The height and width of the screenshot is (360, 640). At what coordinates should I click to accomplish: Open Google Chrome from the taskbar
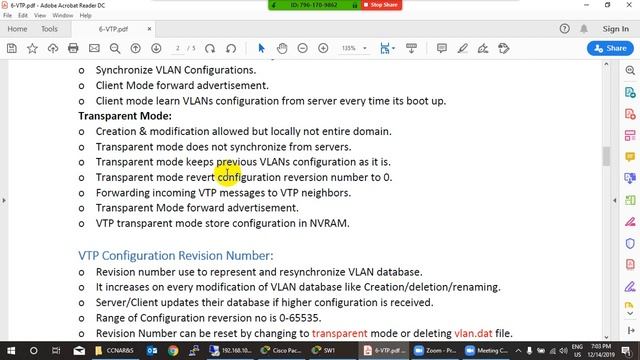[x=173, y=351]
